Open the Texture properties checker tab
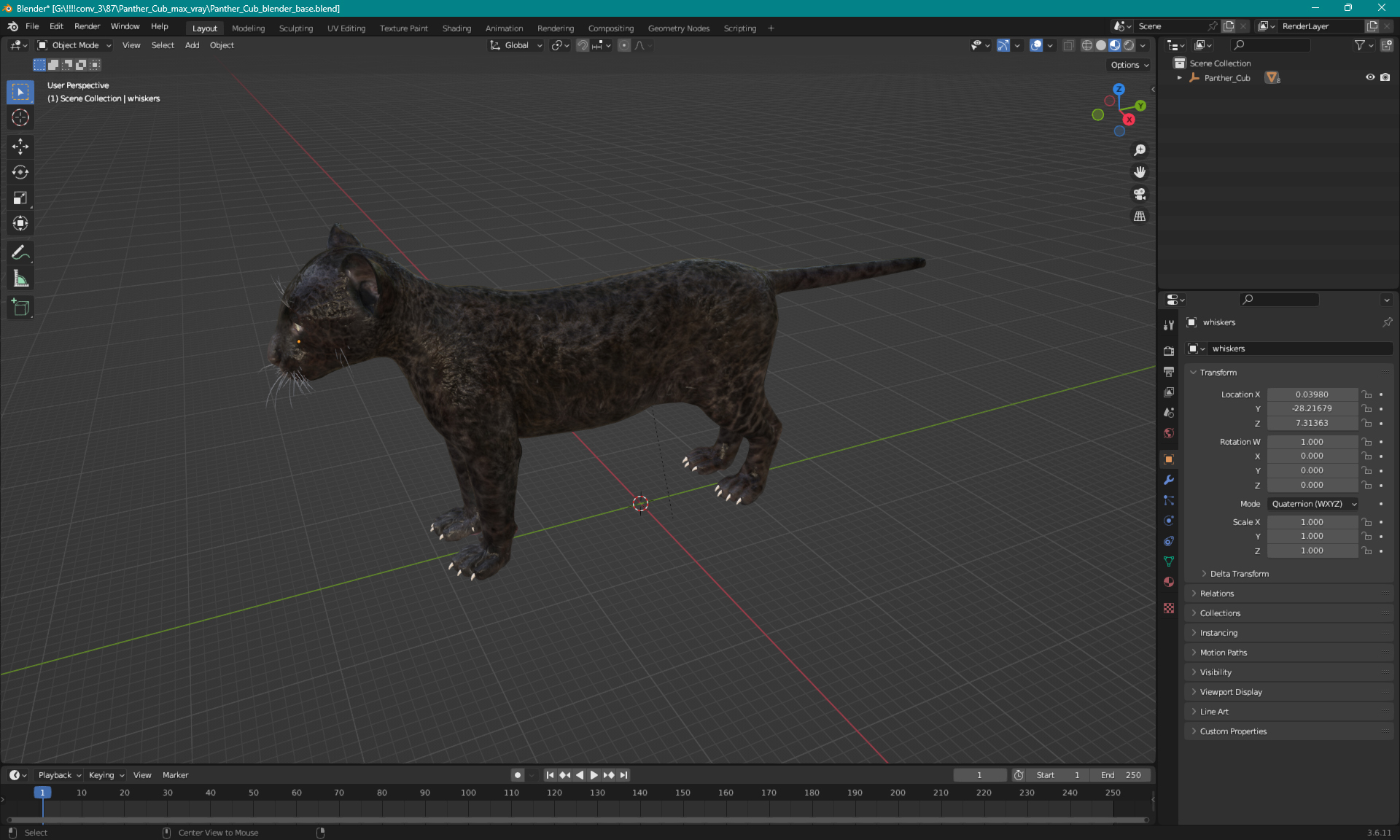1400x840 pixels. pyautogui.click(x=1169, y=608)
